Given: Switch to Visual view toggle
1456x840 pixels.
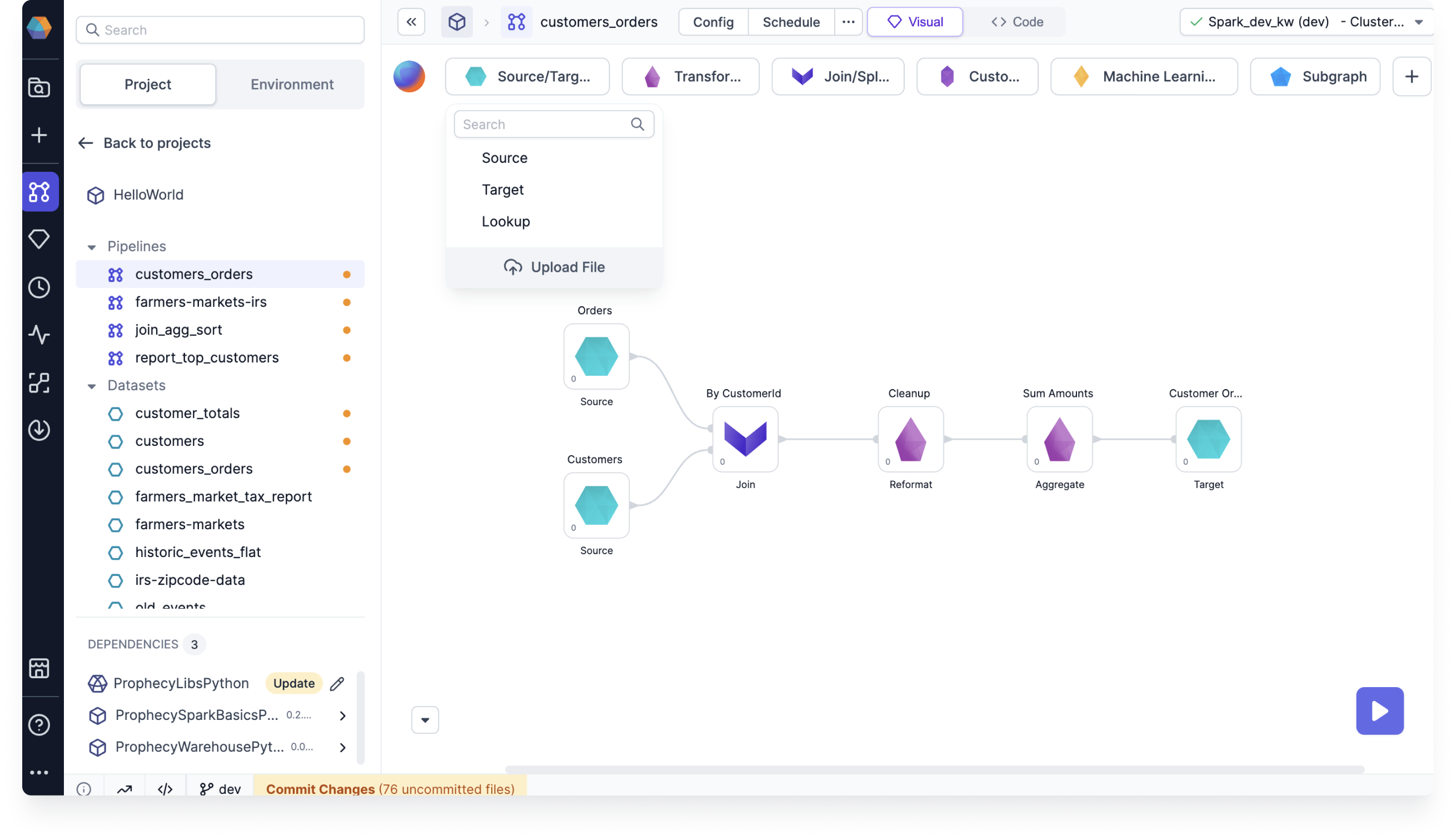Looking at the screenshot, I should pyautogui.click(x=915, y=22).
